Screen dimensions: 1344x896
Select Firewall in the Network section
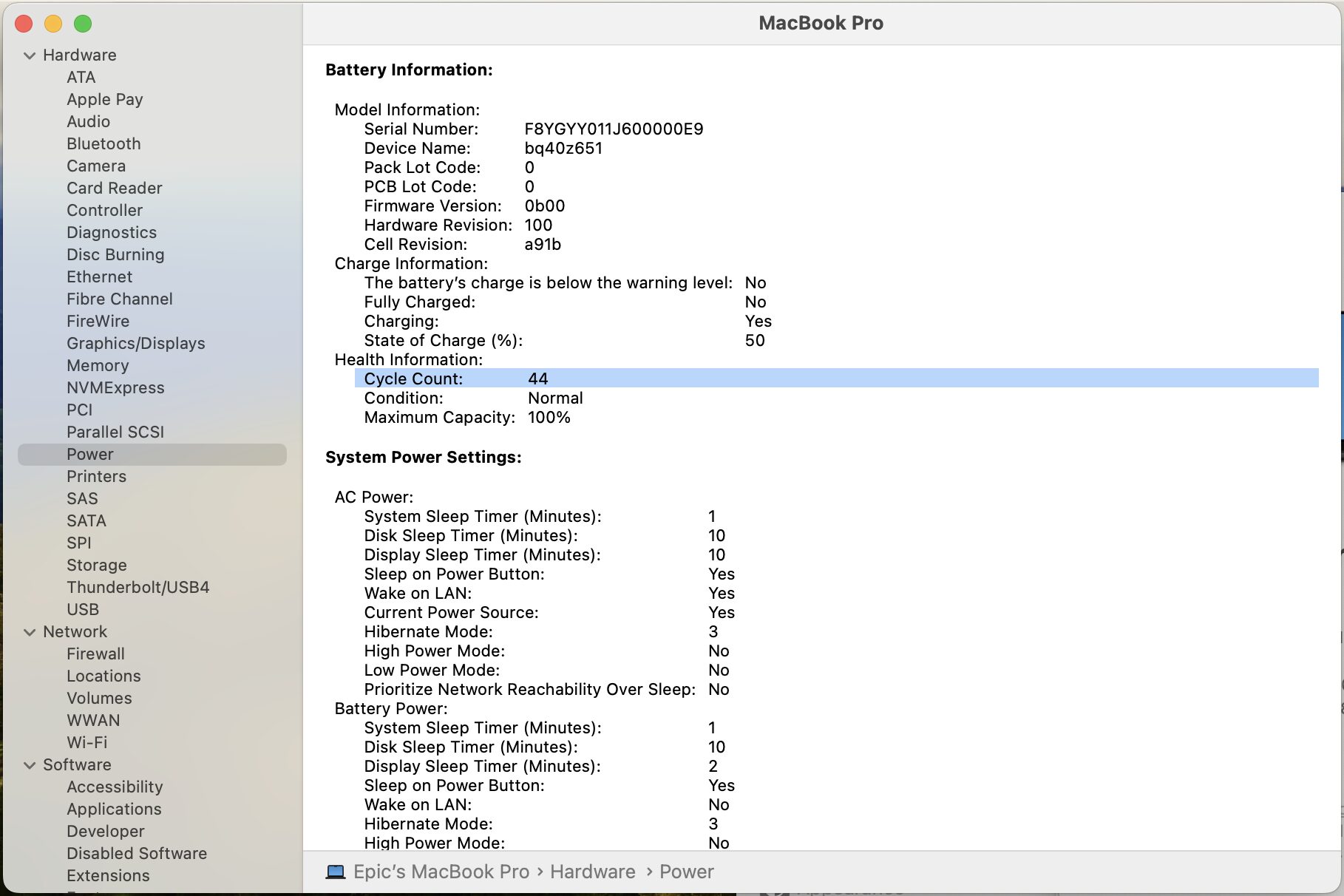click(x=95, y=654)
